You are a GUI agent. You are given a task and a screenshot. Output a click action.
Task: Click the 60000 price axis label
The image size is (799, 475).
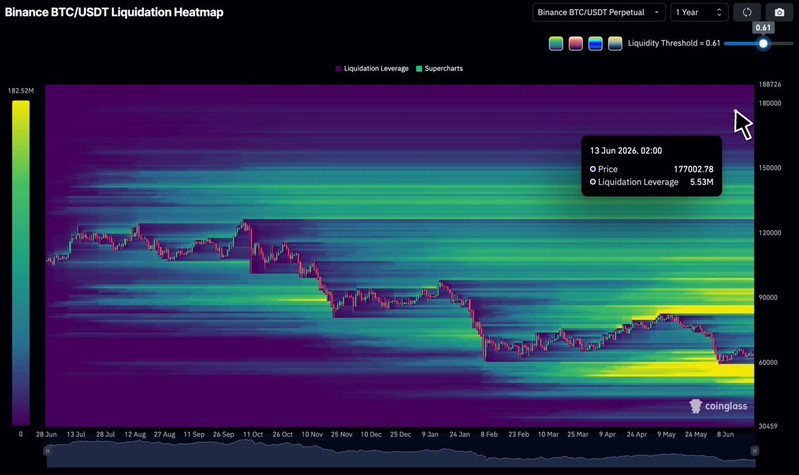click(768, 362)
